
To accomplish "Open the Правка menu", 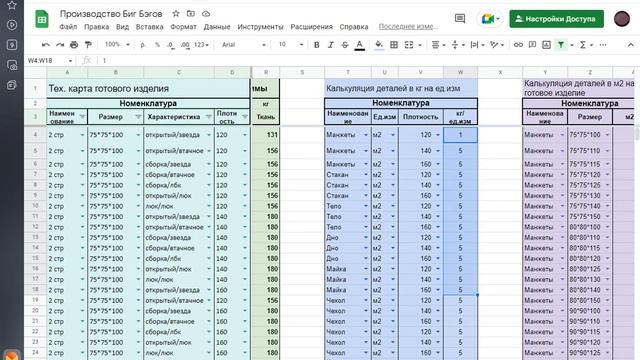I will (96, 27).
